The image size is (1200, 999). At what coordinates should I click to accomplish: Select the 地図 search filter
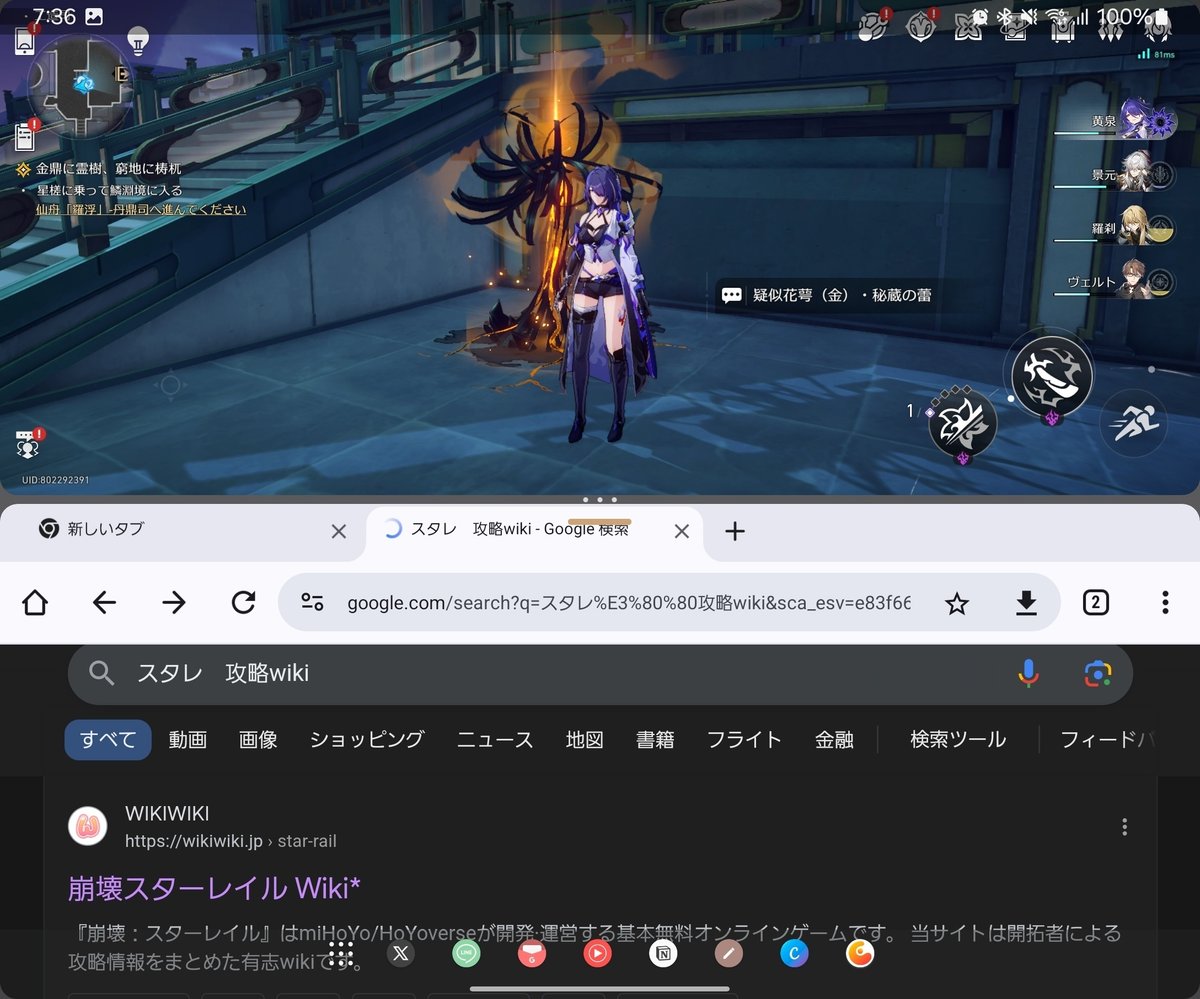click(x=585, y=740)
